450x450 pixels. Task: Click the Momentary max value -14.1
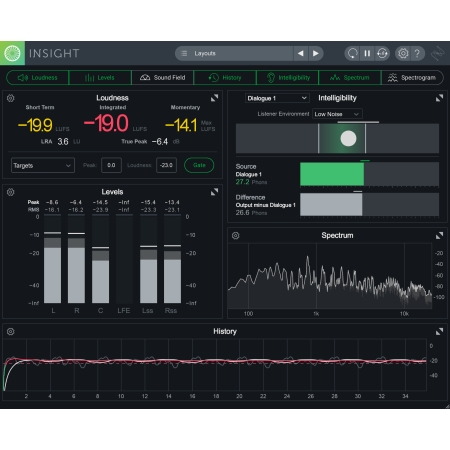click(x=181, y=125)
